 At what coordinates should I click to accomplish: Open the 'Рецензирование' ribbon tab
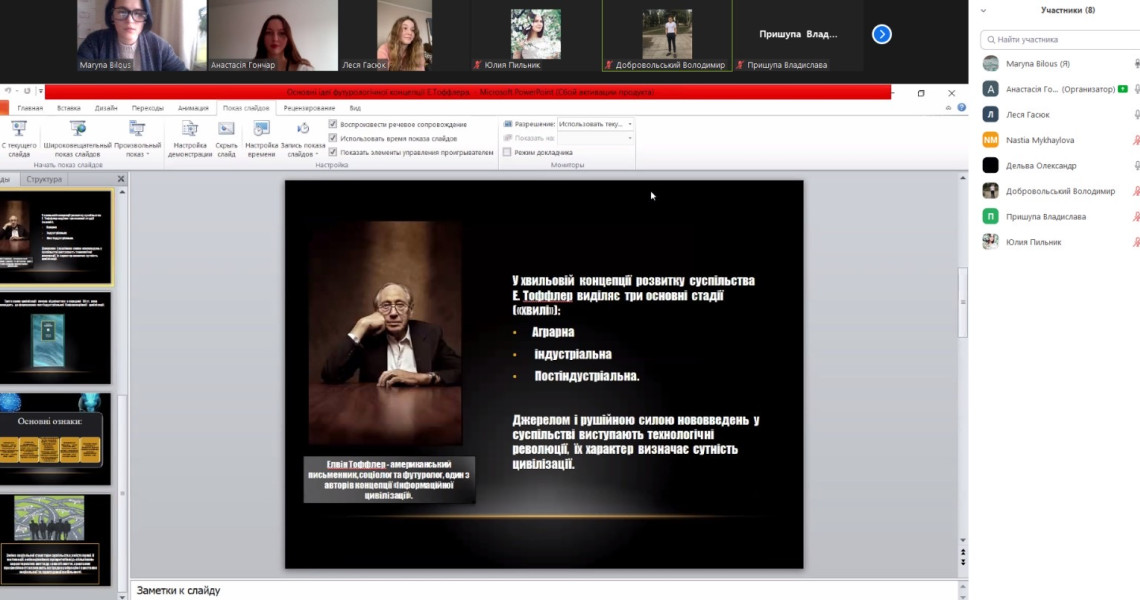click(309, 108)
